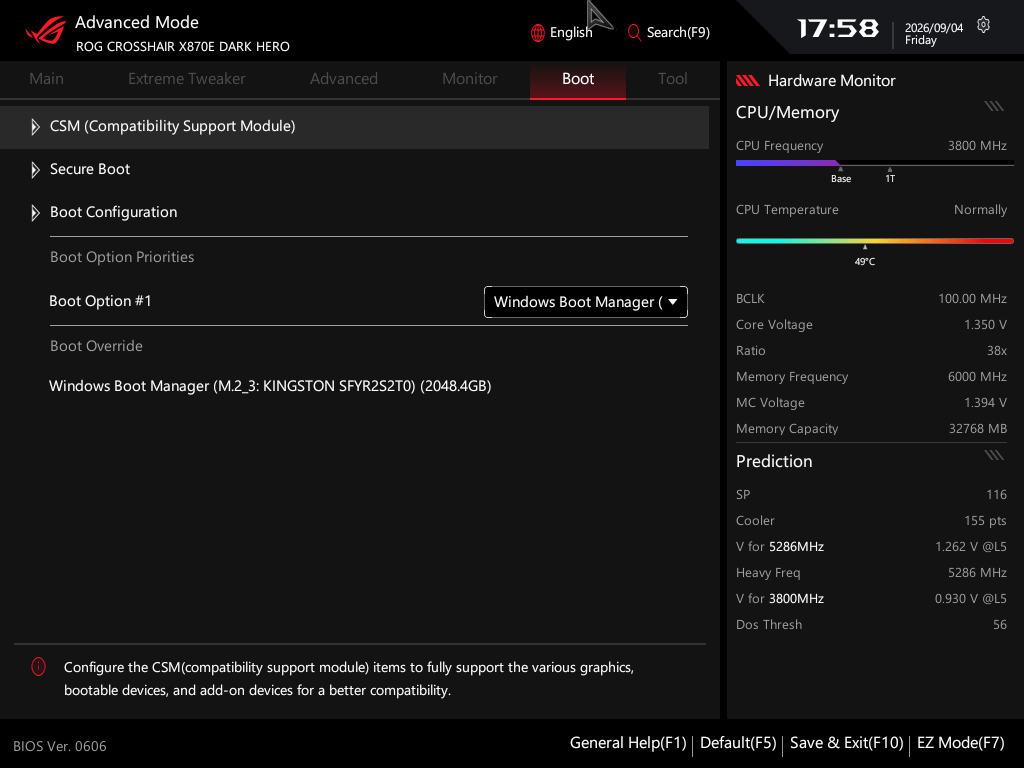
Task: Collapse the Prediction section stripes icon
Action: click(994, 455)
